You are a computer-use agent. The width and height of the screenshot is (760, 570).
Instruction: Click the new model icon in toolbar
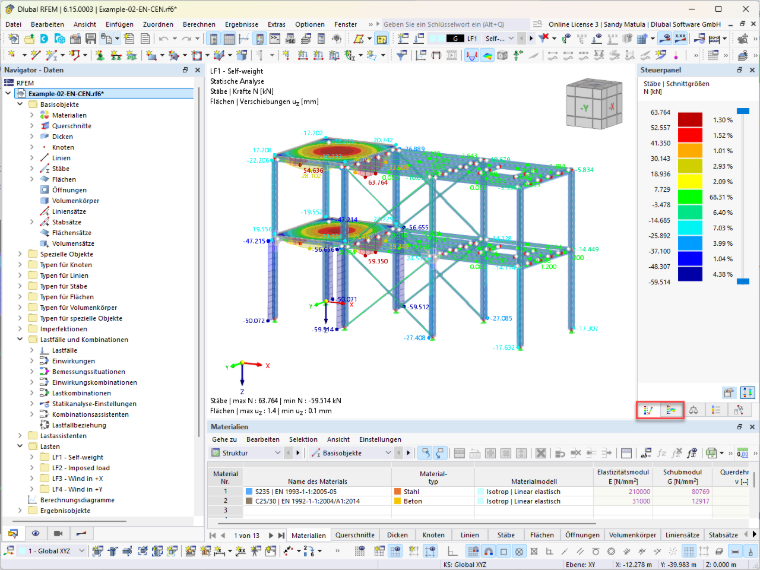pyautogui.click(x=13, y=38)
